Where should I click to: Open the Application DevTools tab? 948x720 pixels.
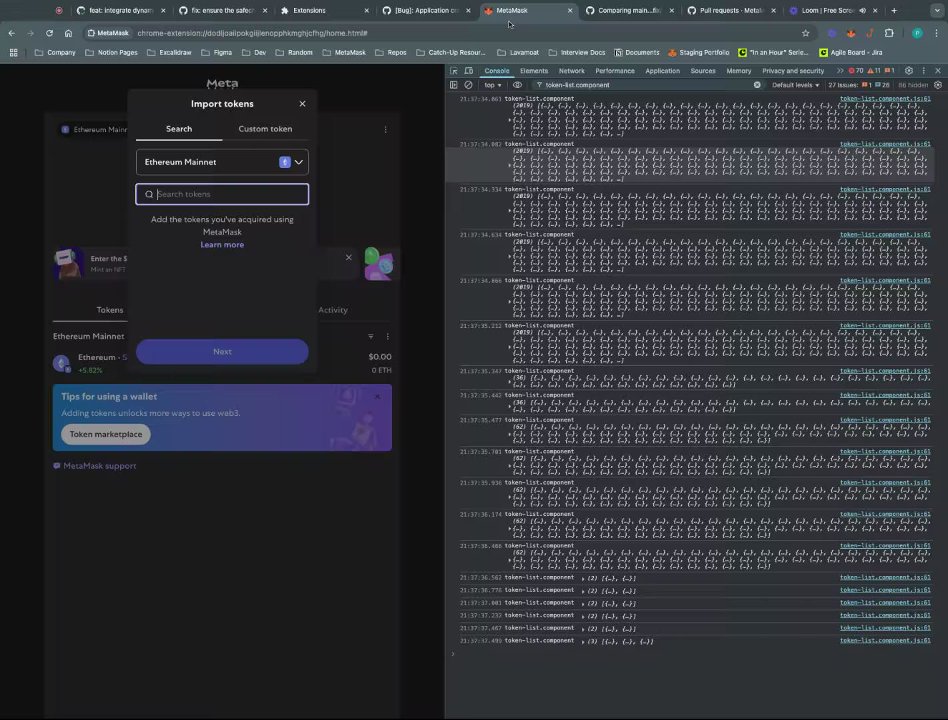[663, 71]
